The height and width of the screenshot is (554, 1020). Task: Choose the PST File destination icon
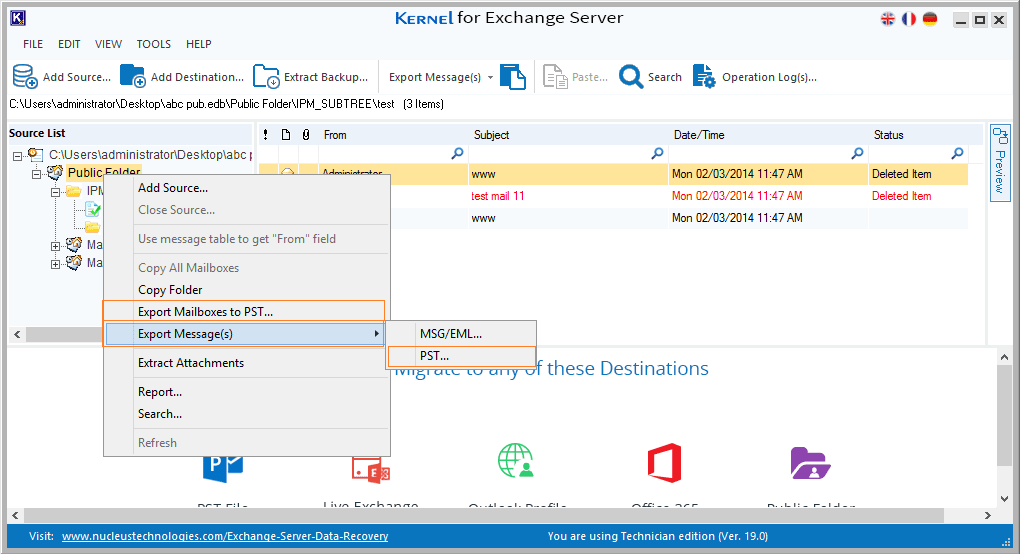pos(223,469)
